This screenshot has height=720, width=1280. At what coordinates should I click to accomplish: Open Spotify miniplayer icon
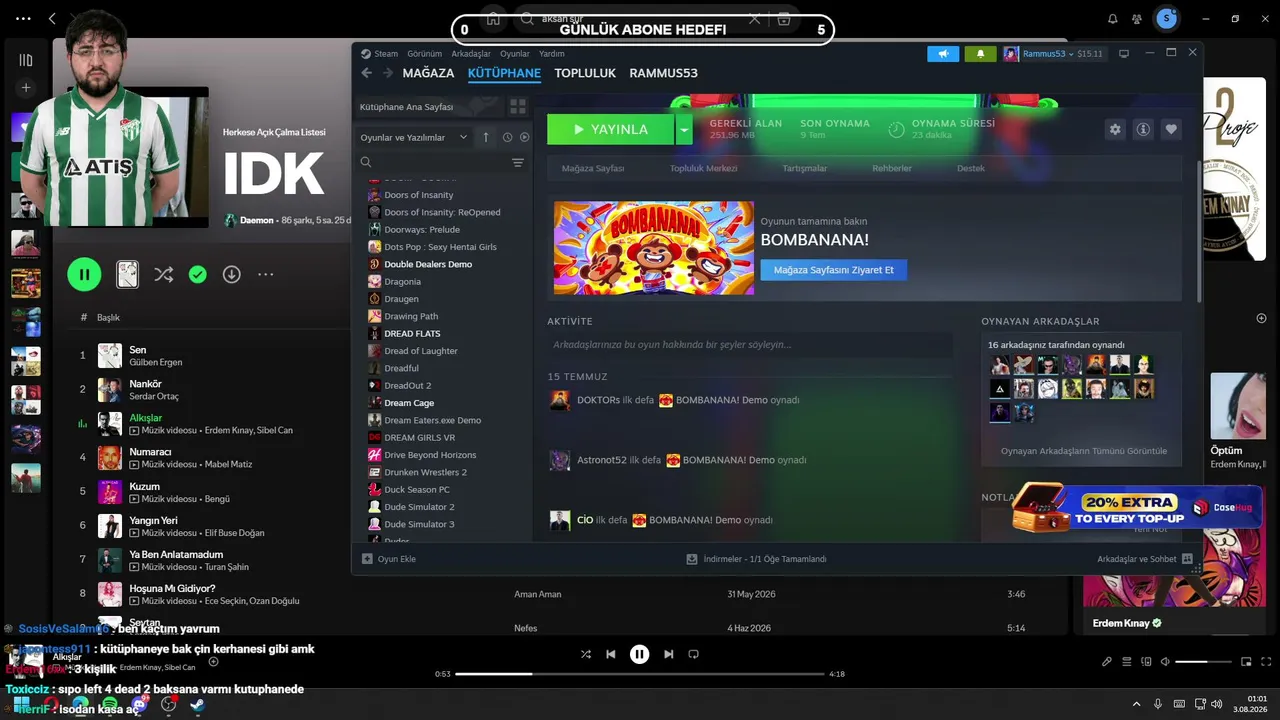coord(1246,661)
